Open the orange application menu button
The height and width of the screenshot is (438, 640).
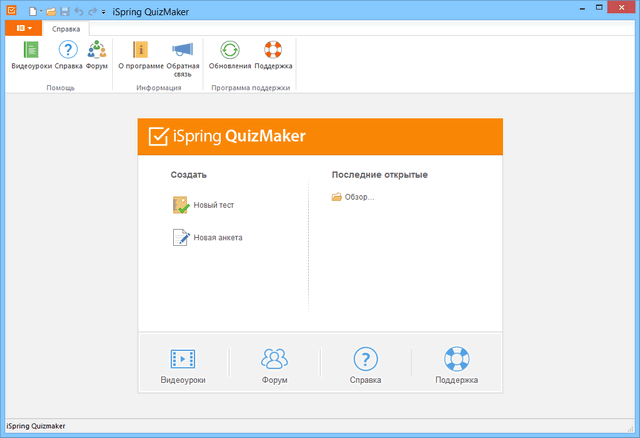[x=22, y=29]
